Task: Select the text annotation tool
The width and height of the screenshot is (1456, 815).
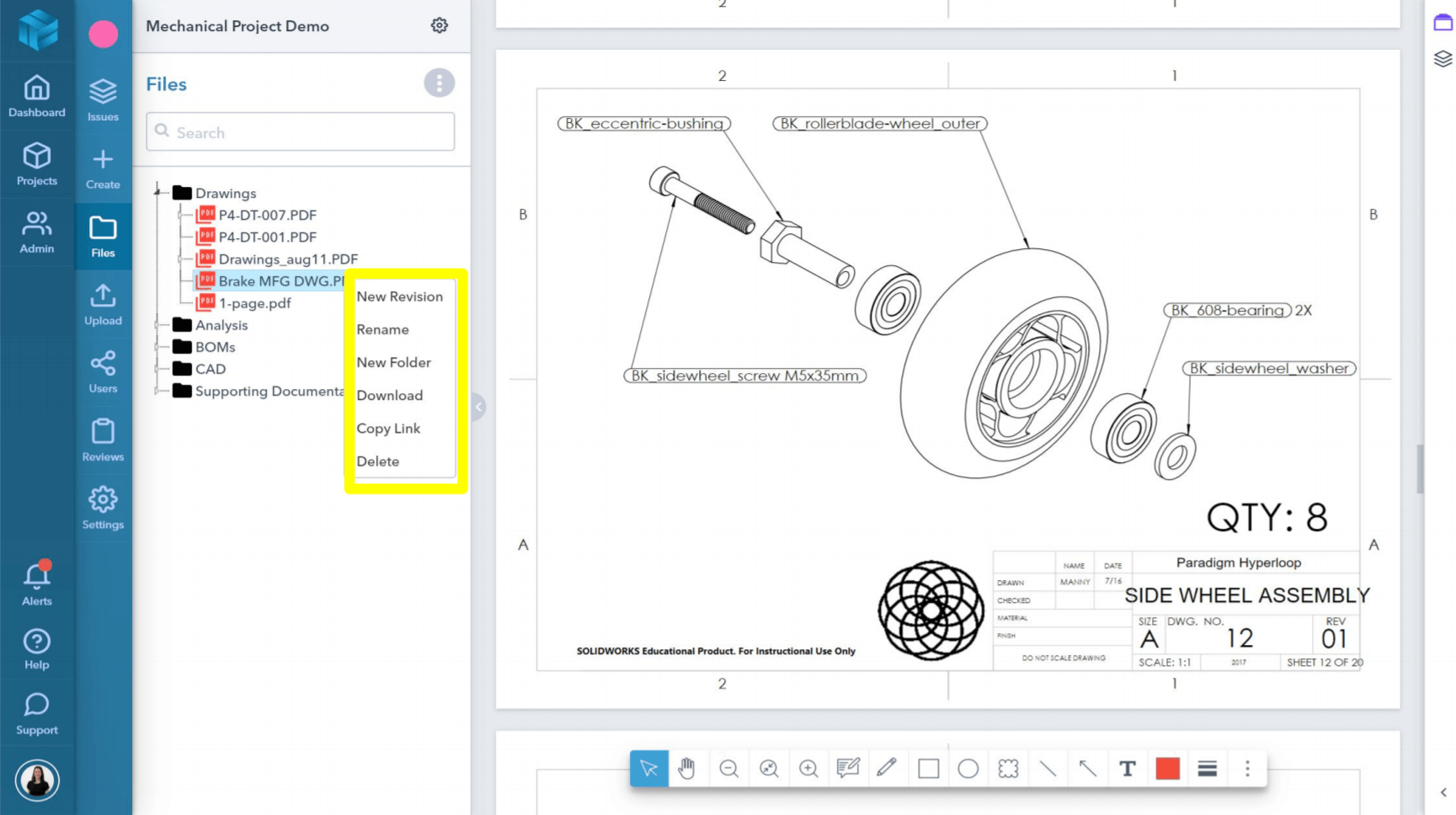Action: coord(1127,768)
